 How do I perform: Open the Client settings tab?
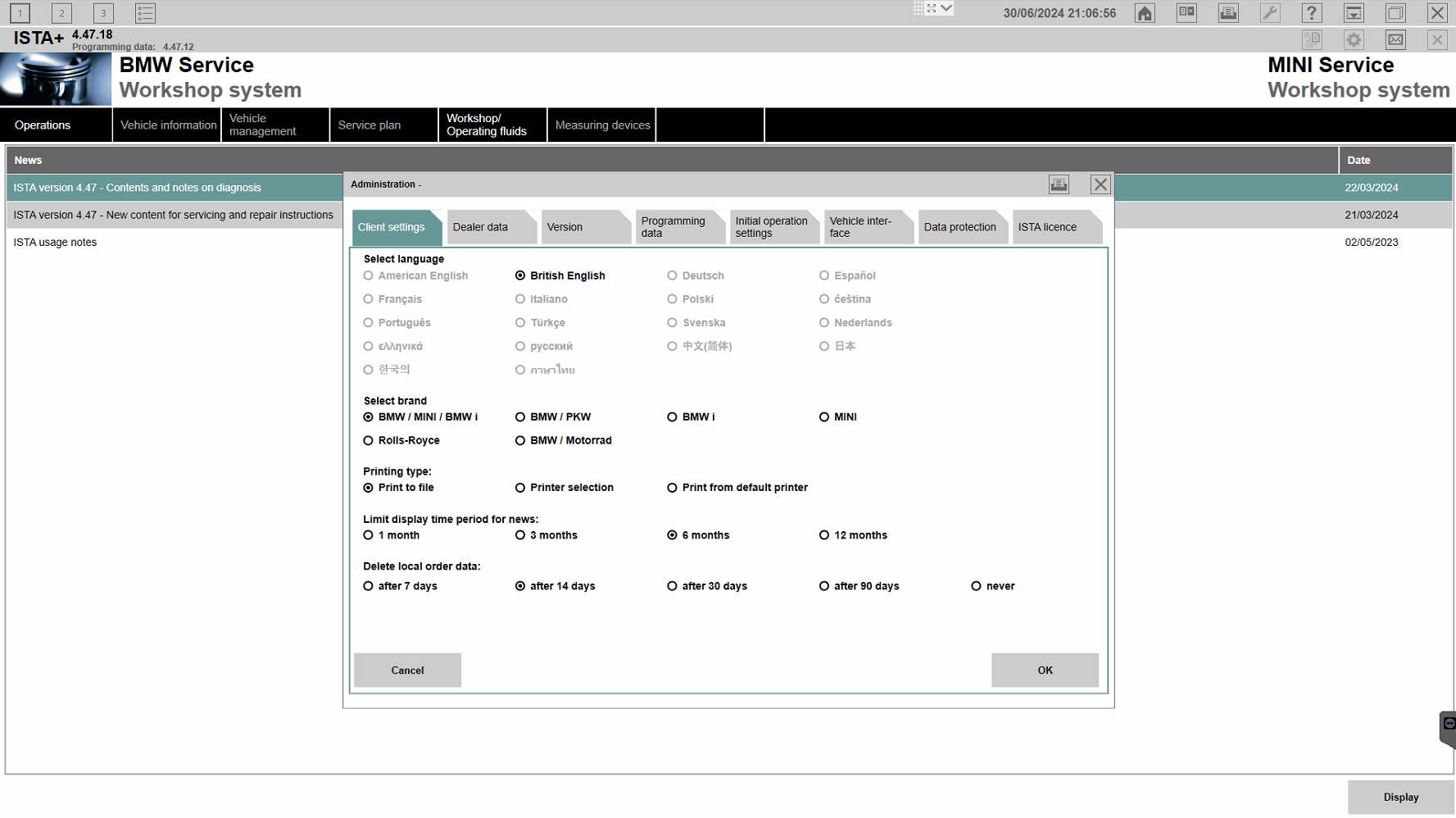[x=397, y=227]
